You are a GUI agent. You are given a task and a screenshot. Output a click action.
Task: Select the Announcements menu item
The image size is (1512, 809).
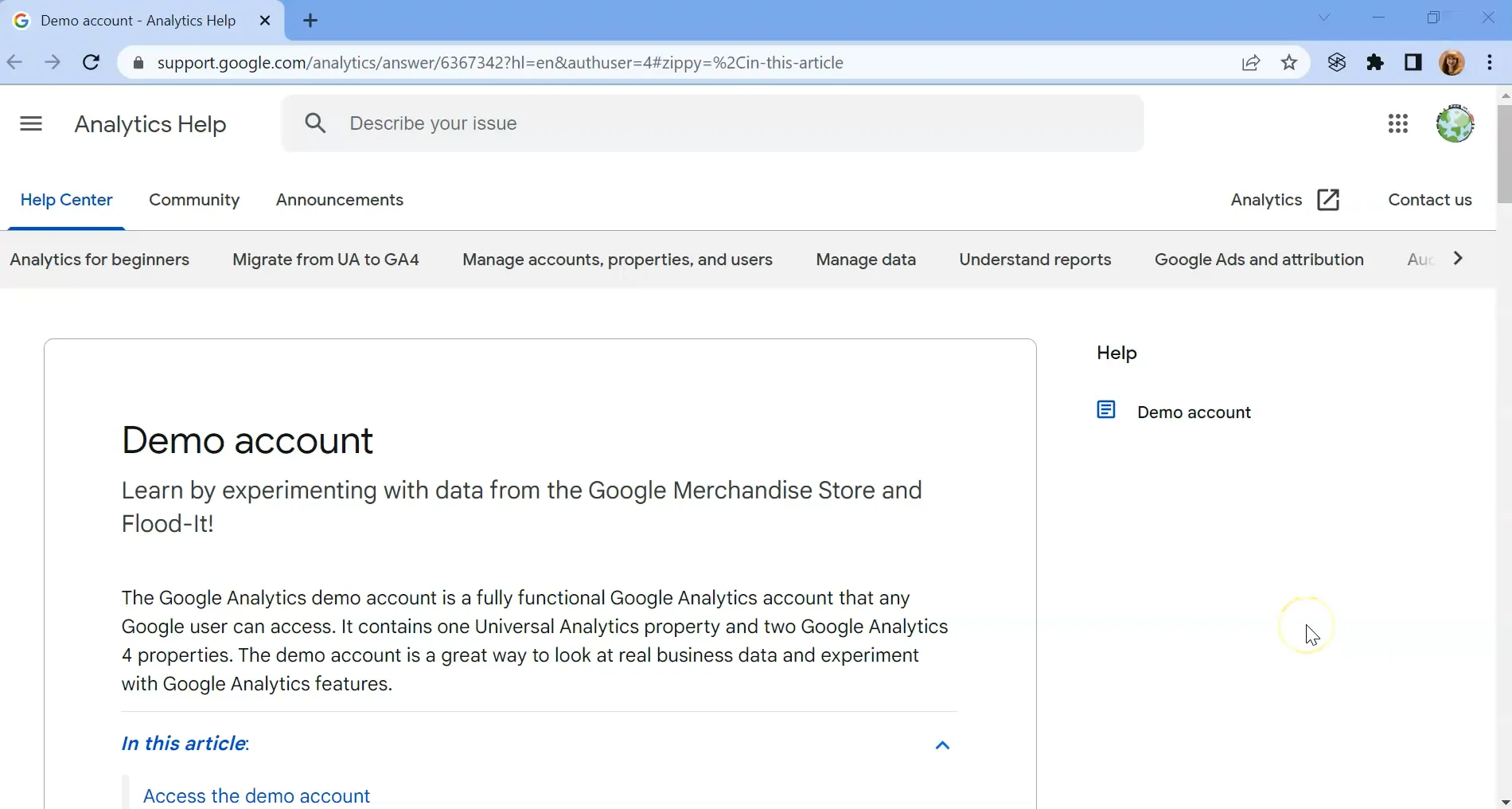tap(339, 200)
